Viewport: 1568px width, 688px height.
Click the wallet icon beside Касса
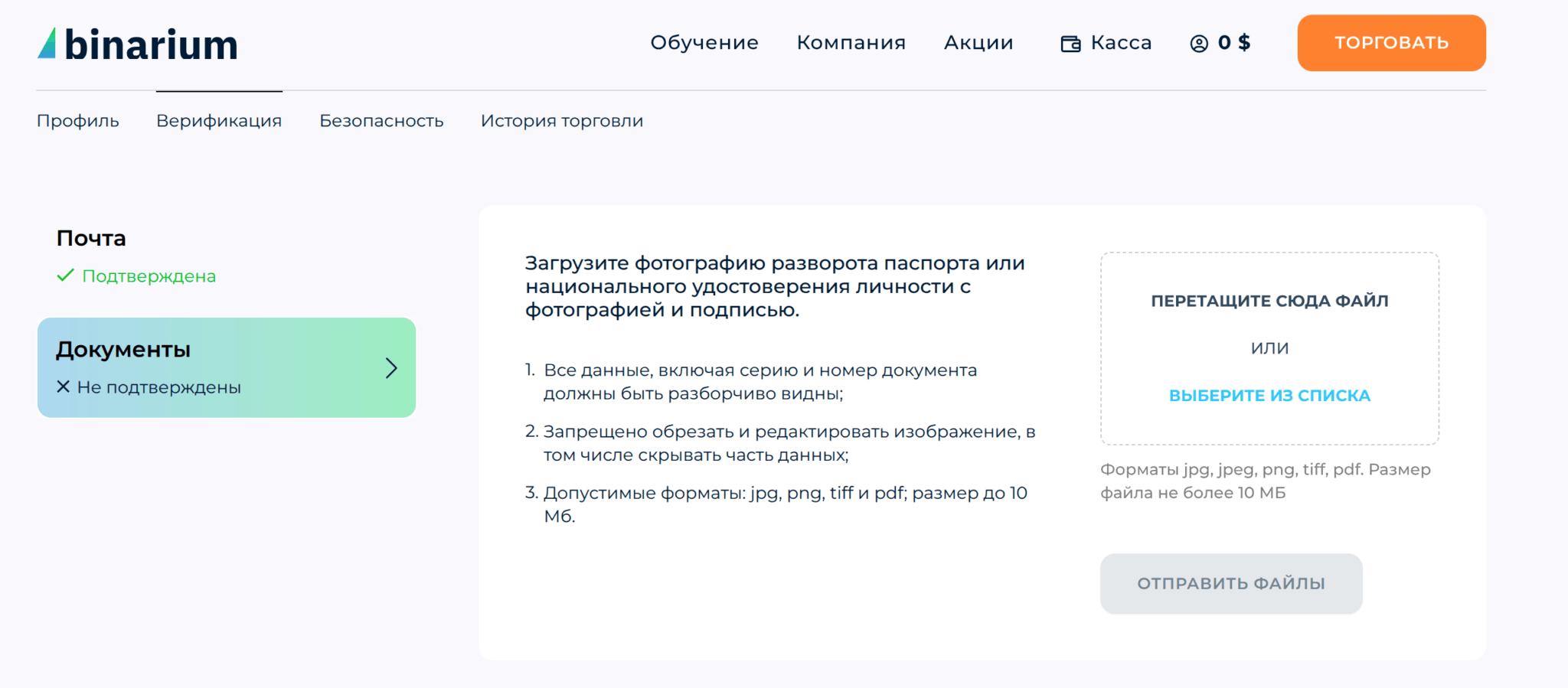(x=1070, y=44)
